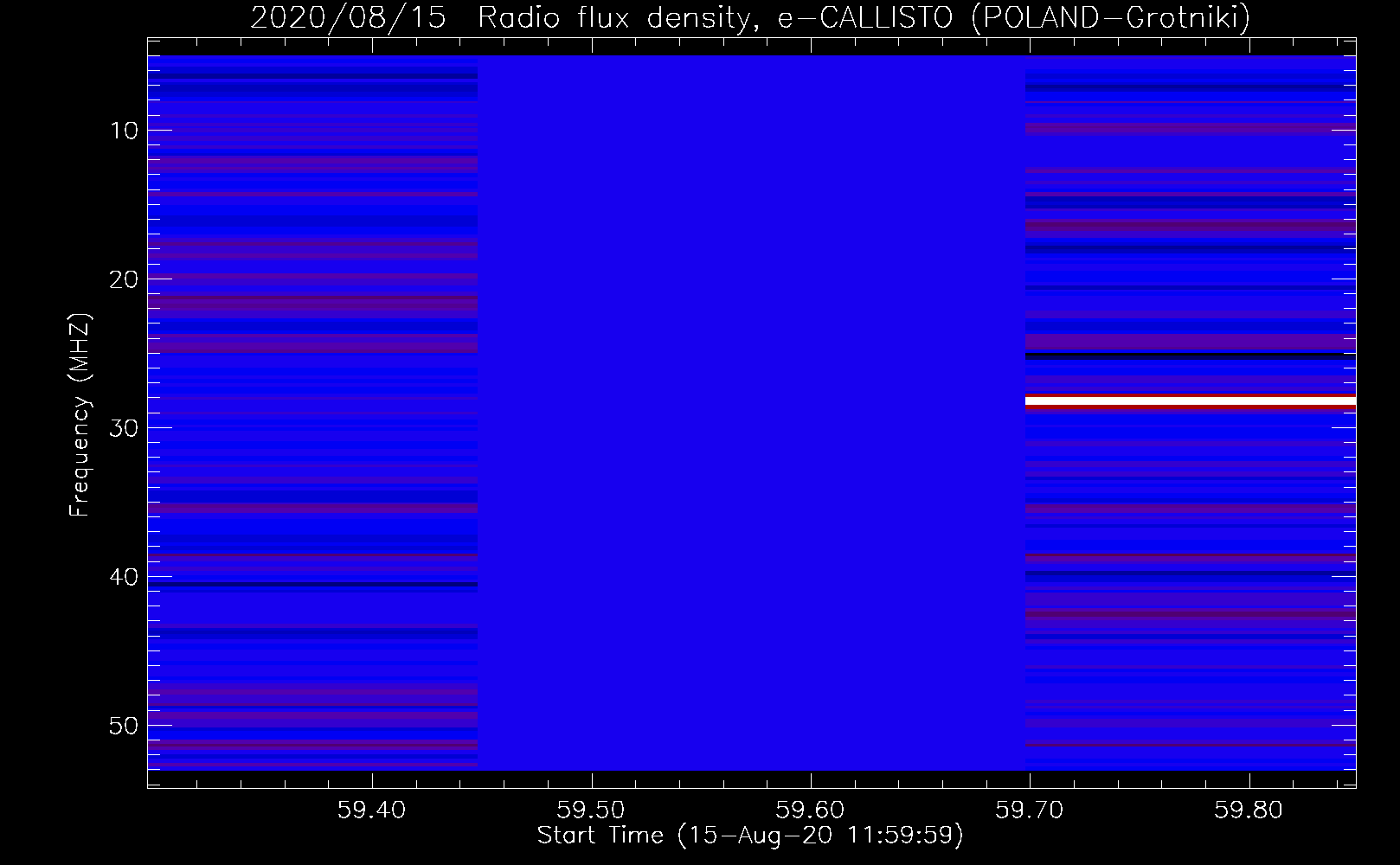Click the time tick label '59.80'
The height and width of the screenshot is (865, 1400).
point(1249,811)
